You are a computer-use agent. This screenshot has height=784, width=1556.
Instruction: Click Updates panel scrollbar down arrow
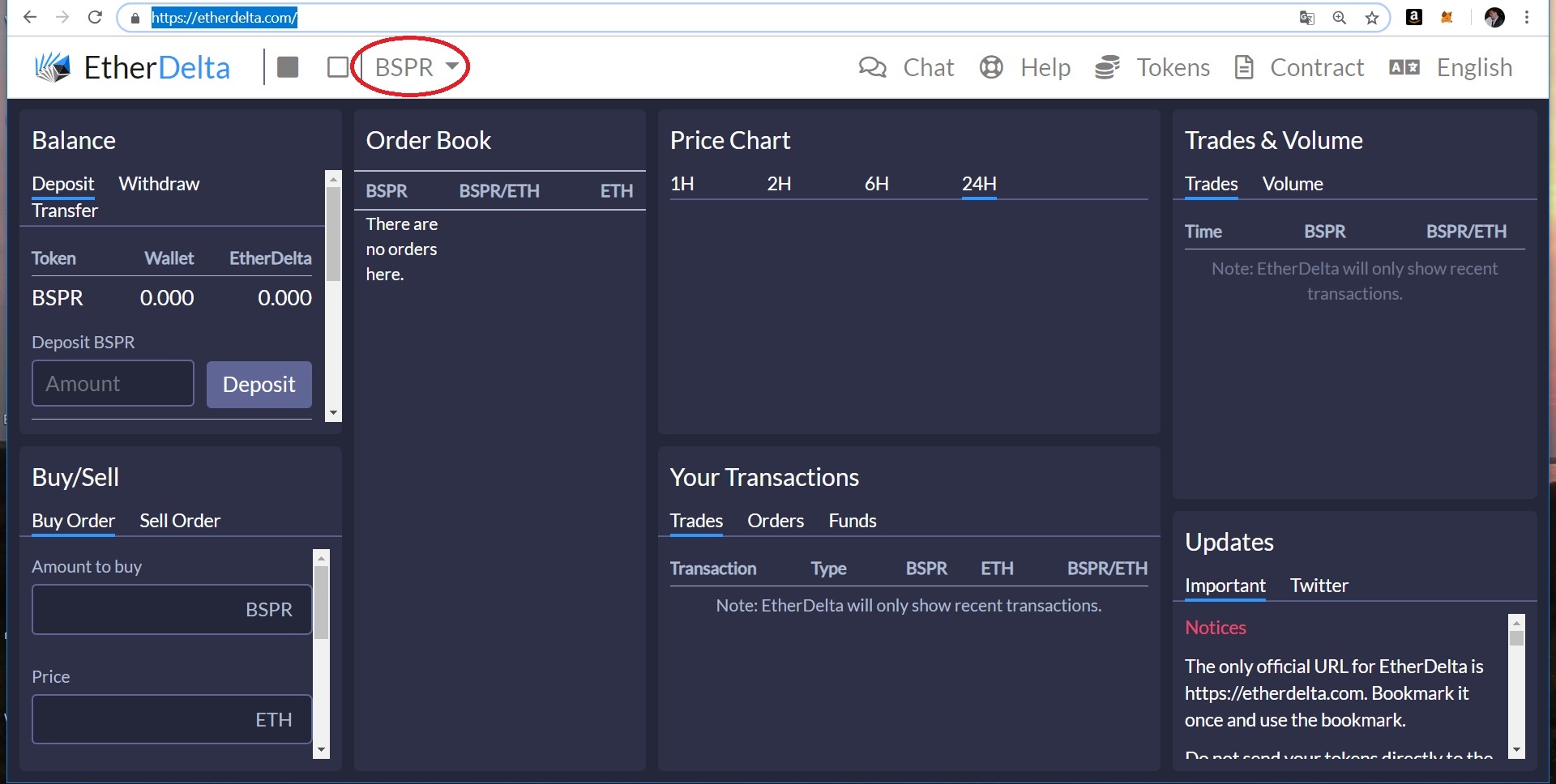1516,751
